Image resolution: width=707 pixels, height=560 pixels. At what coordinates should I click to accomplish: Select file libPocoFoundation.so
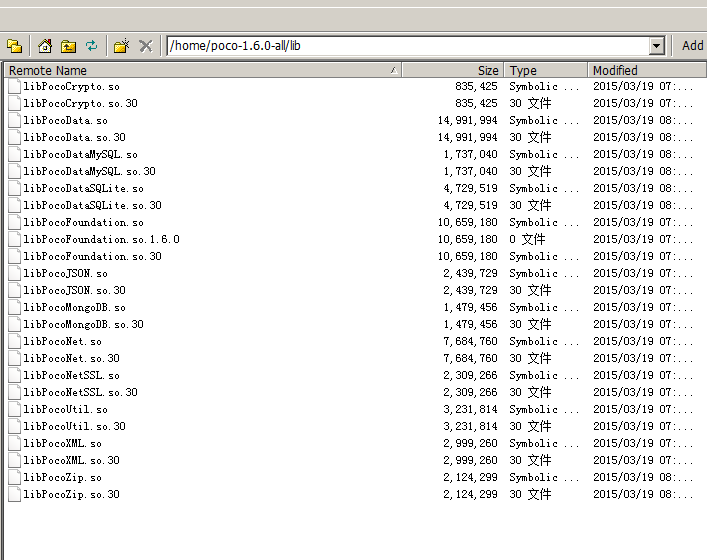[83, 222]
